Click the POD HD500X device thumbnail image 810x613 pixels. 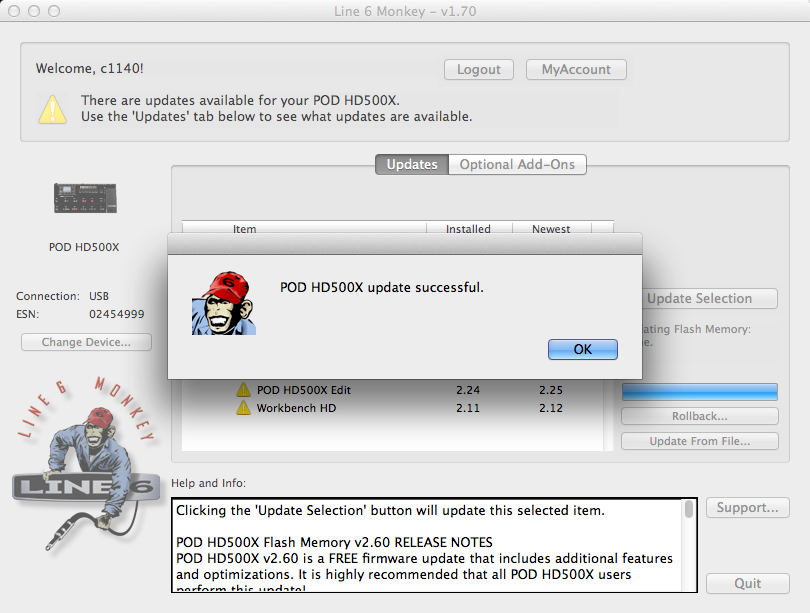85,198
